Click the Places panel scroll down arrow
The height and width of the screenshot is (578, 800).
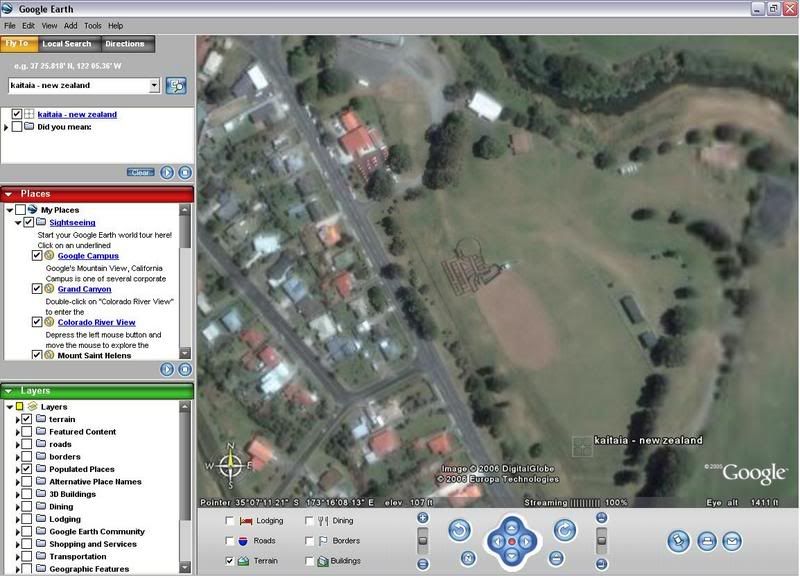click(x=185, y=353)
